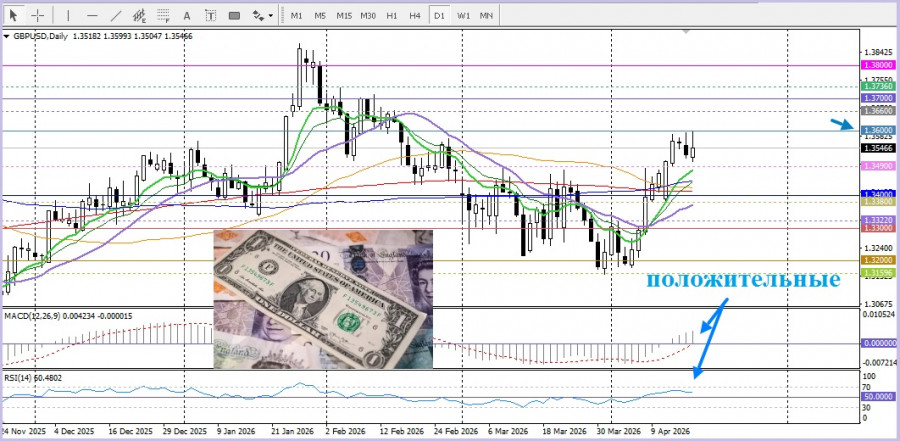
Task: Click the 1.30675 price scale value
Action: click(878, 304)
